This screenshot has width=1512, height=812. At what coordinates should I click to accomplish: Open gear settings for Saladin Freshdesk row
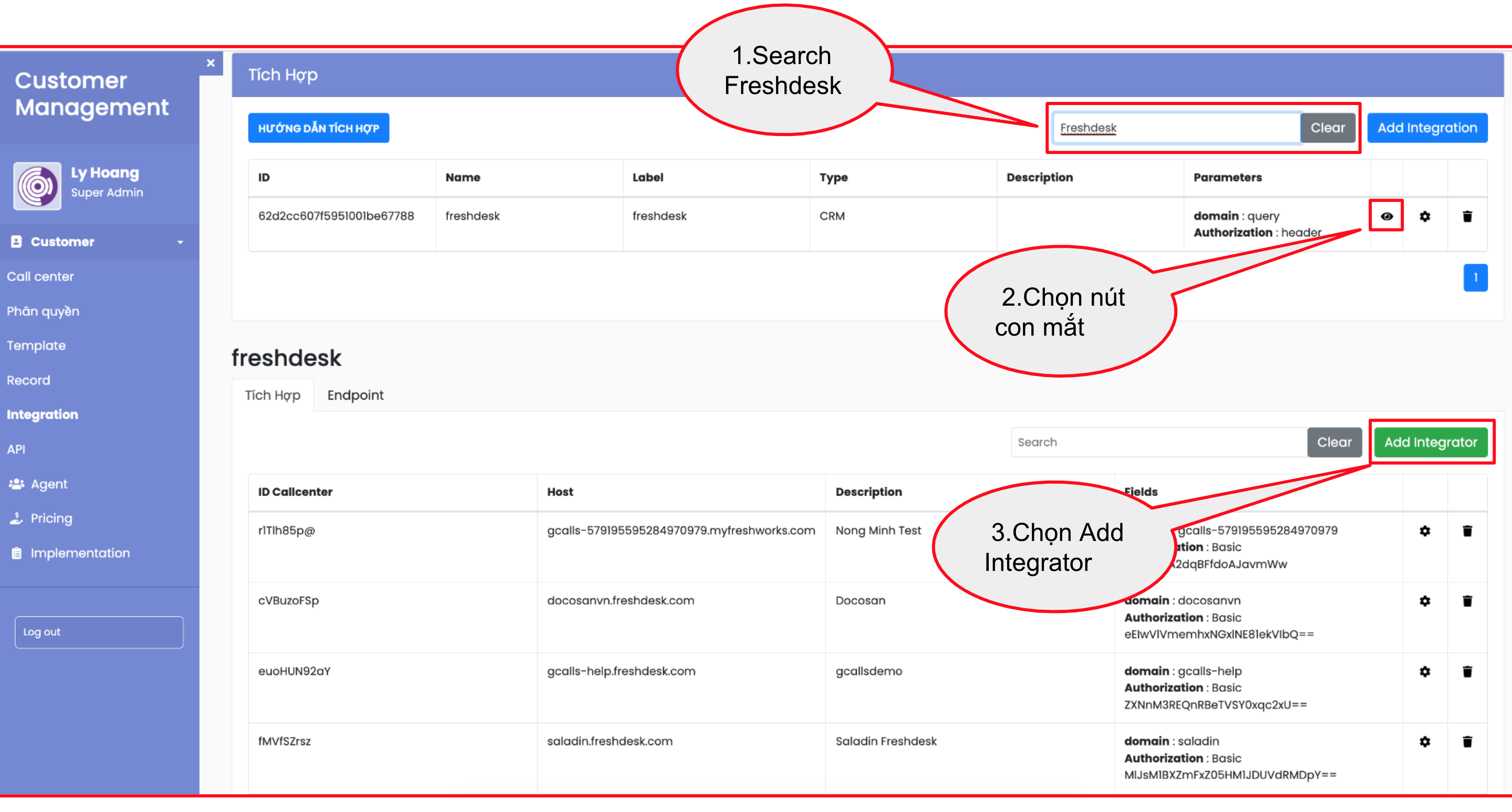click(1425, 742)
